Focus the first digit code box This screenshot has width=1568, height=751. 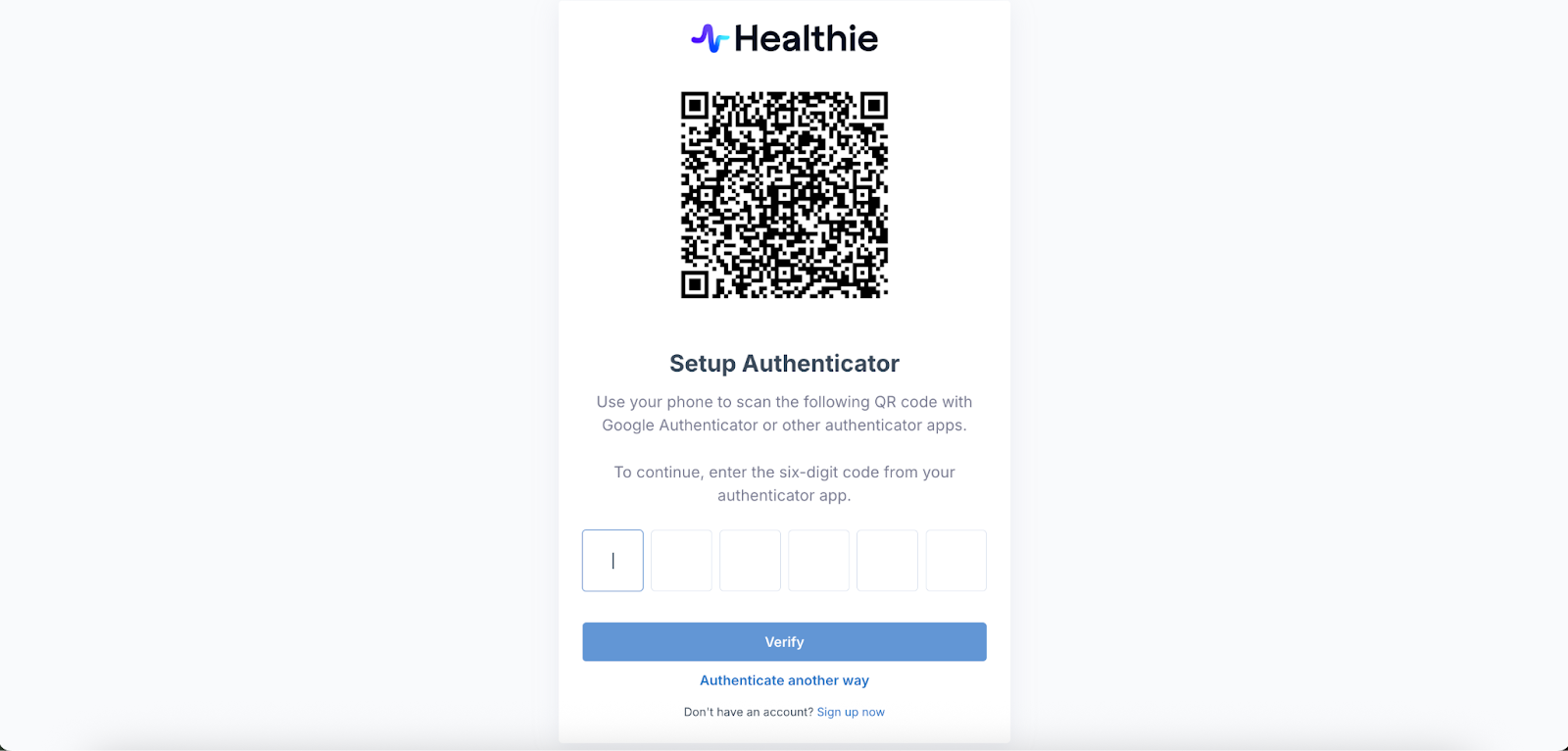point(612,561)
